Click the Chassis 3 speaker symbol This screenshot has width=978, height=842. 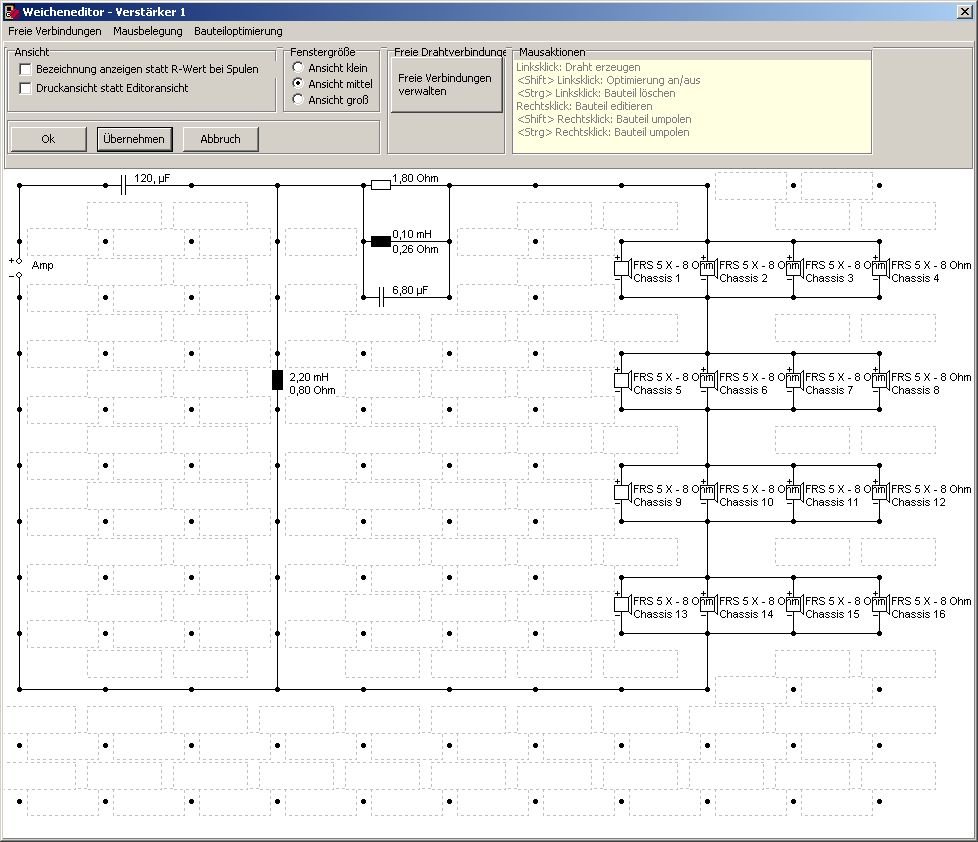(x=795, y=268)
